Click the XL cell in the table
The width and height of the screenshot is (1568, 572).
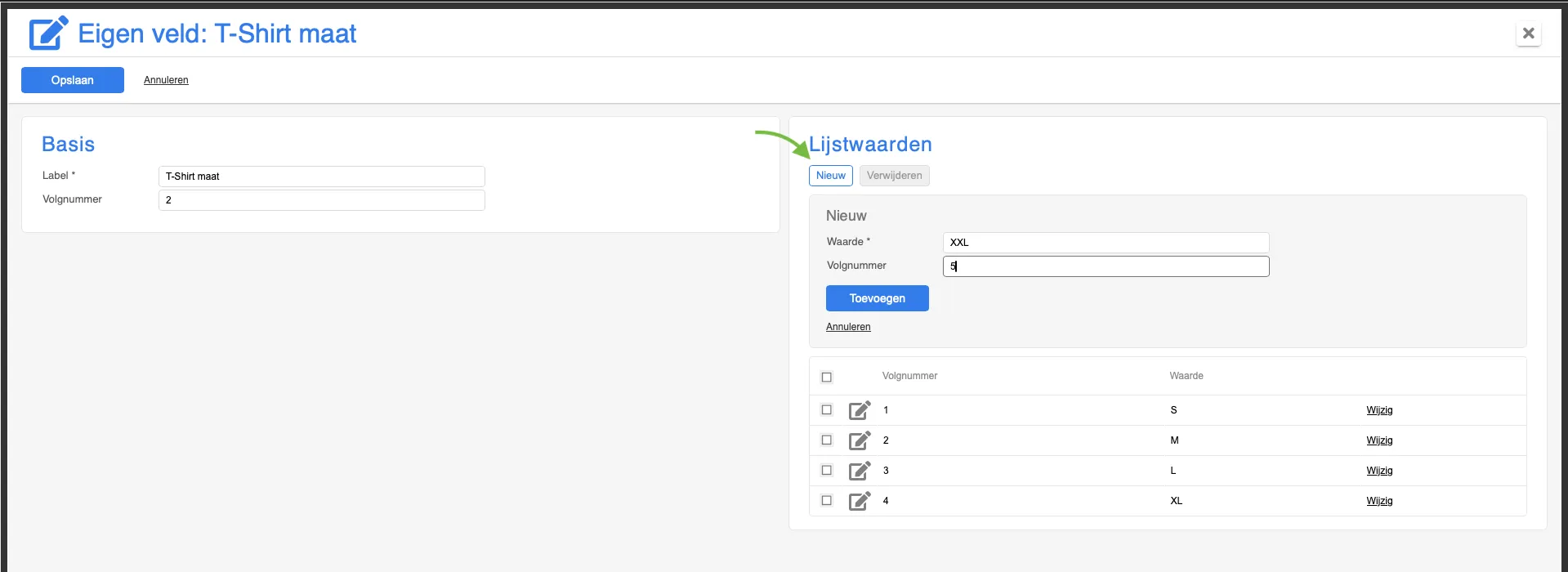1176,501
